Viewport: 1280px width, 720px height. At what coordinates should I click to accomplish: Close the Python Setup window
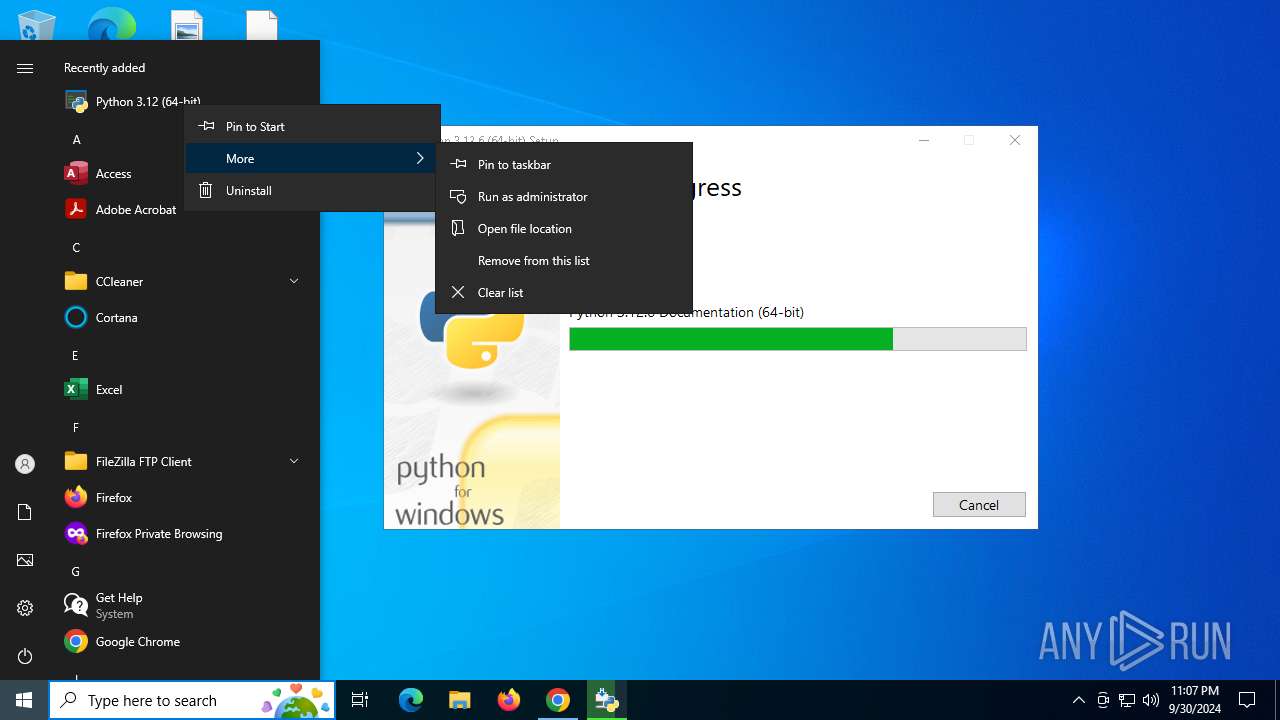[x=1015, y=140]
